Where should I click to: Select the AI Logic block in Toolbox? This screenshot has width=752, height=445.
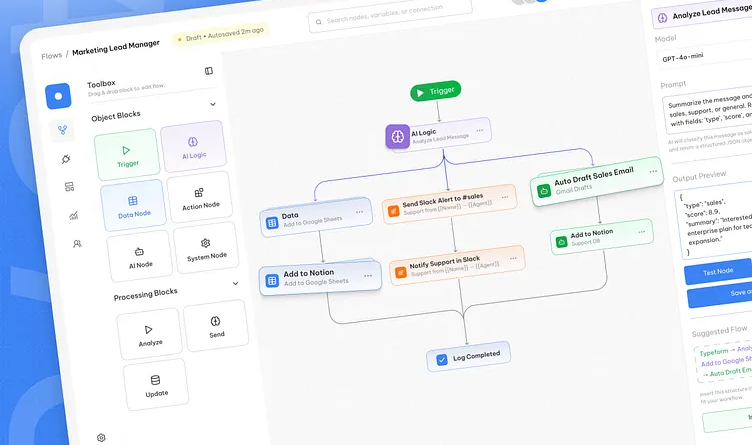point(194,146)
